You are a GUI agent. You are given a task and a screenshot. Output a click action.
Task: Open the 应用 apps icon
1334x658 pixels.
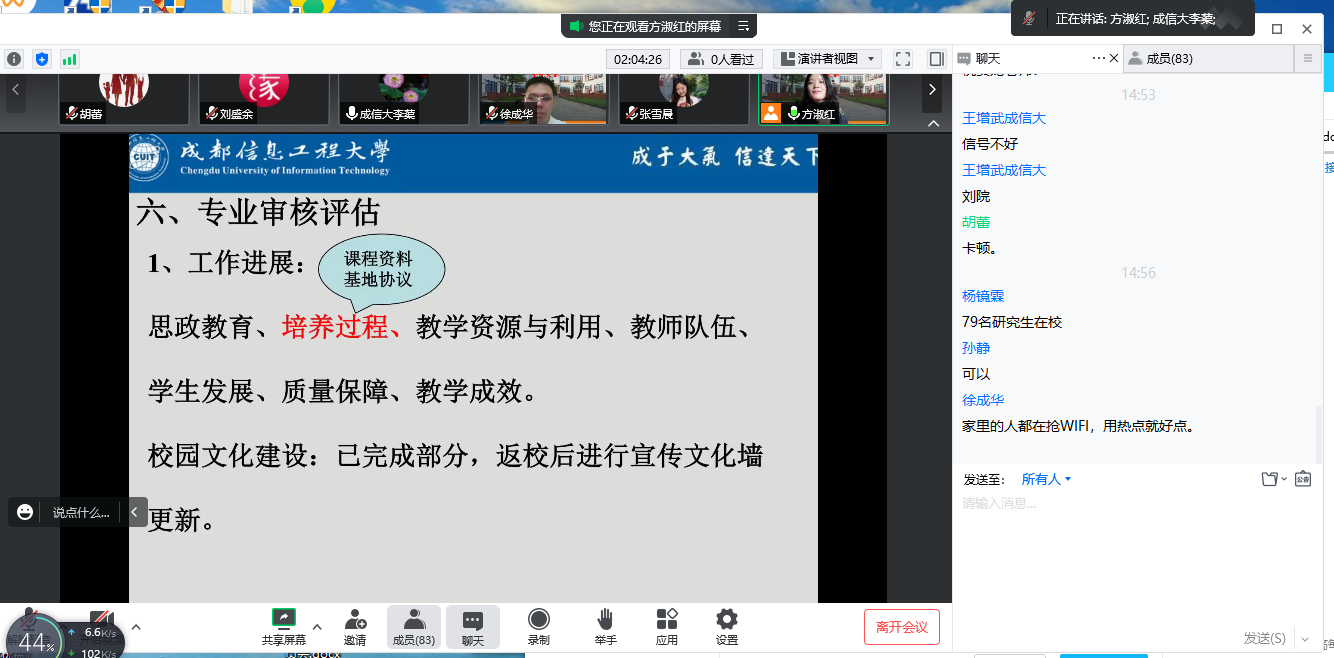(x=667, y=626)
